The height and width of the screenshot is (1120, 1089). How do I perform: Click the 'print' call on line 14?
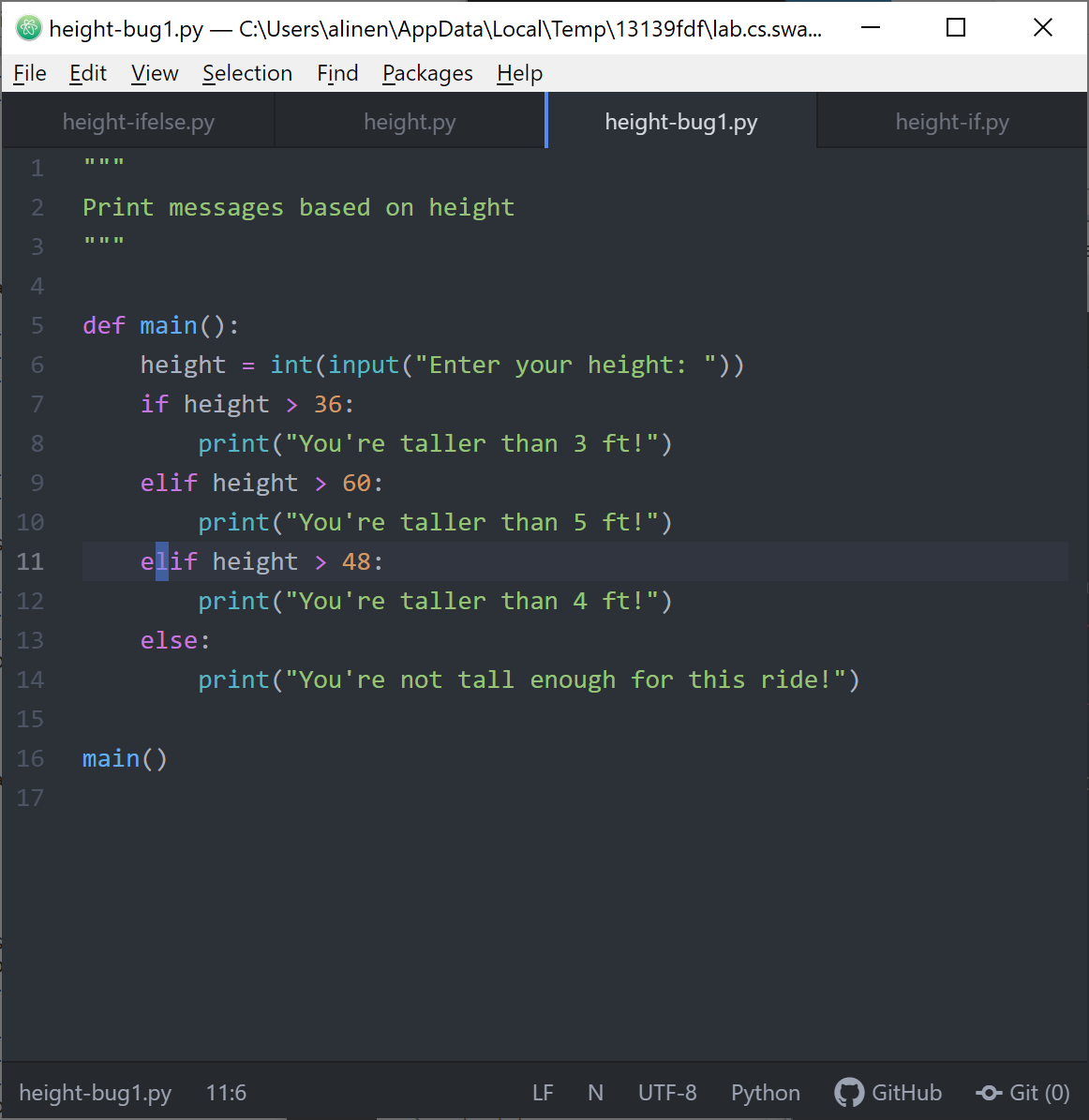(x=233, y=679)
